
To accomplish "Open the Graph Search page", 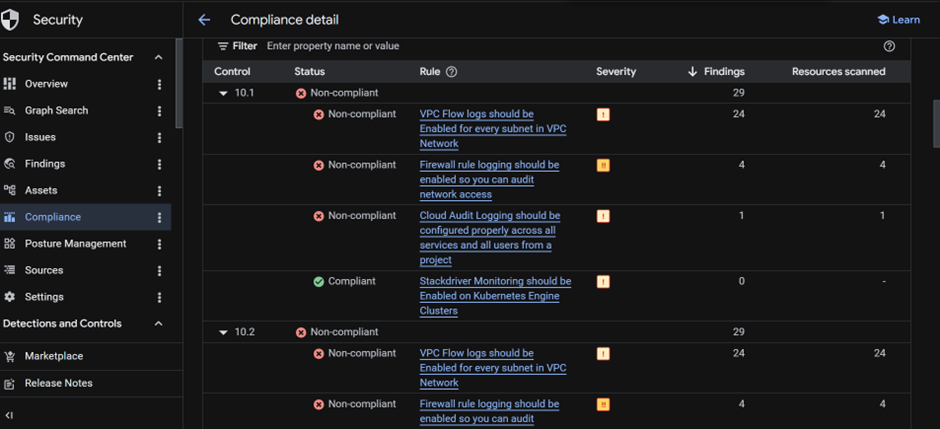I will pyautogui.click(x=56, y=111).
